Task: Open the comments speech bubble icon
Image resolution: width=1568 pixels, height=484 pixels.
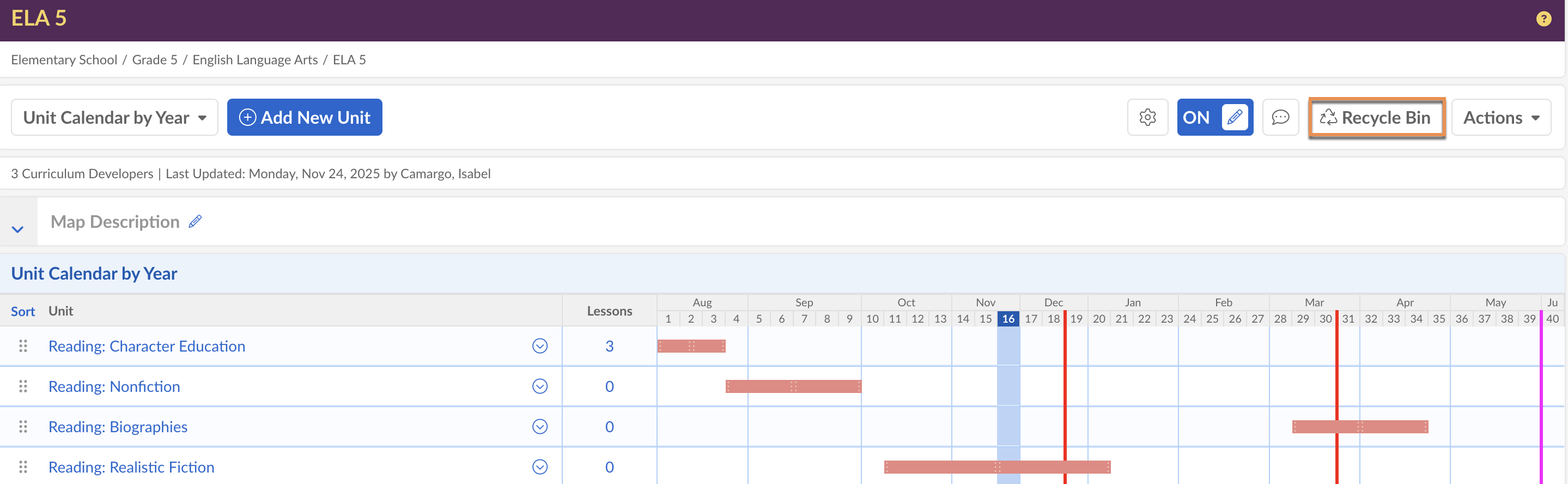Action: [x=1280, y=118]
